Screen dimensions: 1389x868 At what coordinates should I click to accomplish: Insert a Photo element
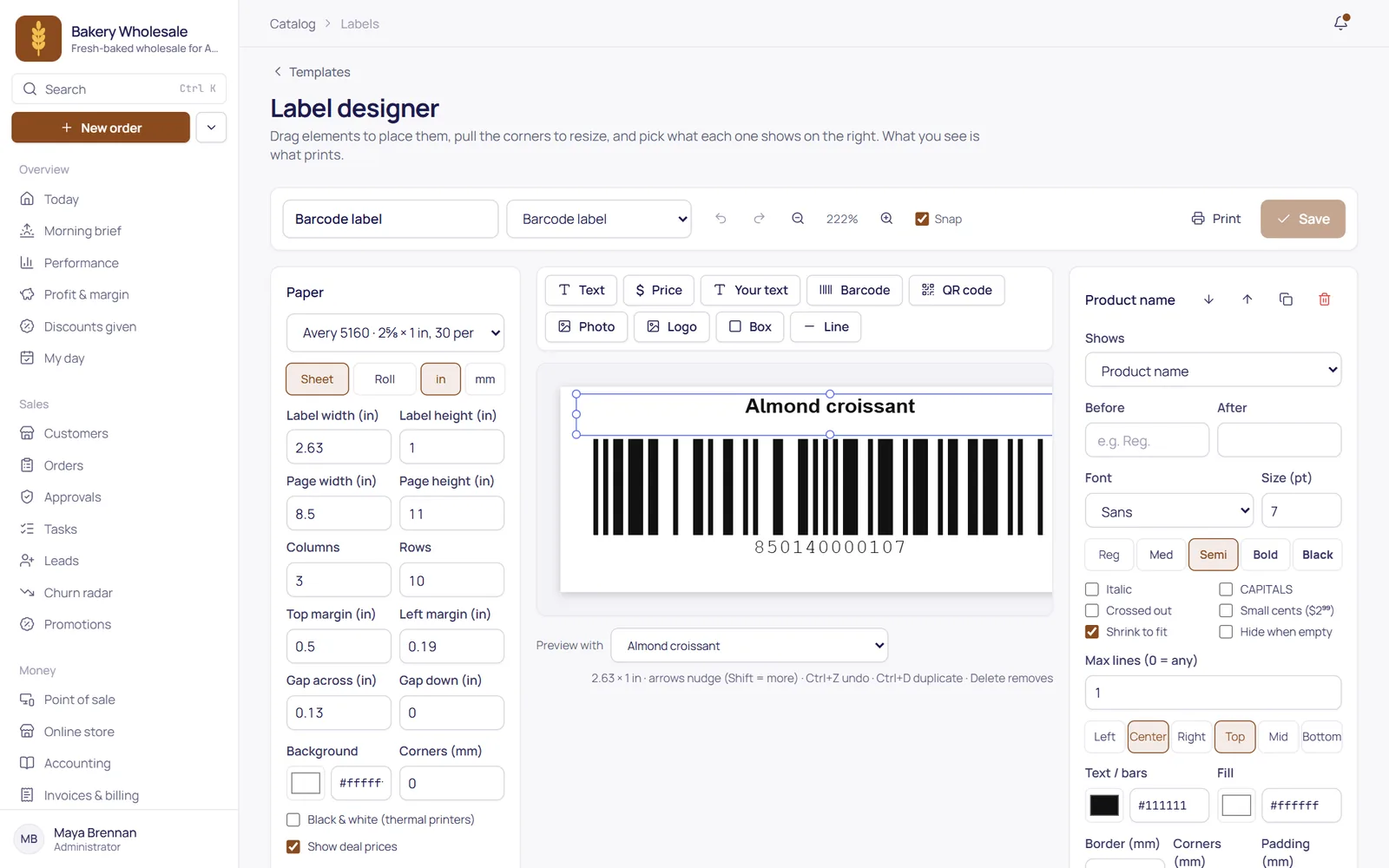pos(586,326)
